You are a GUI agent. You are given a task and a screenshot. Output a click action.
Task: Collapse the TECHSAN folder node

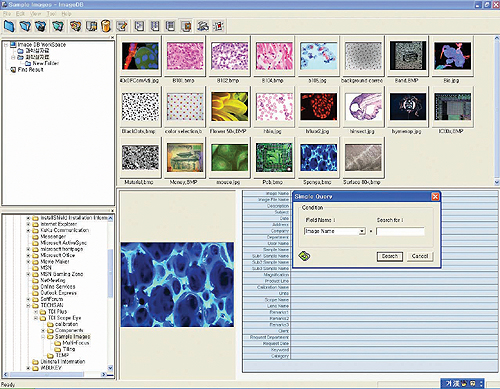coord(28,305)
